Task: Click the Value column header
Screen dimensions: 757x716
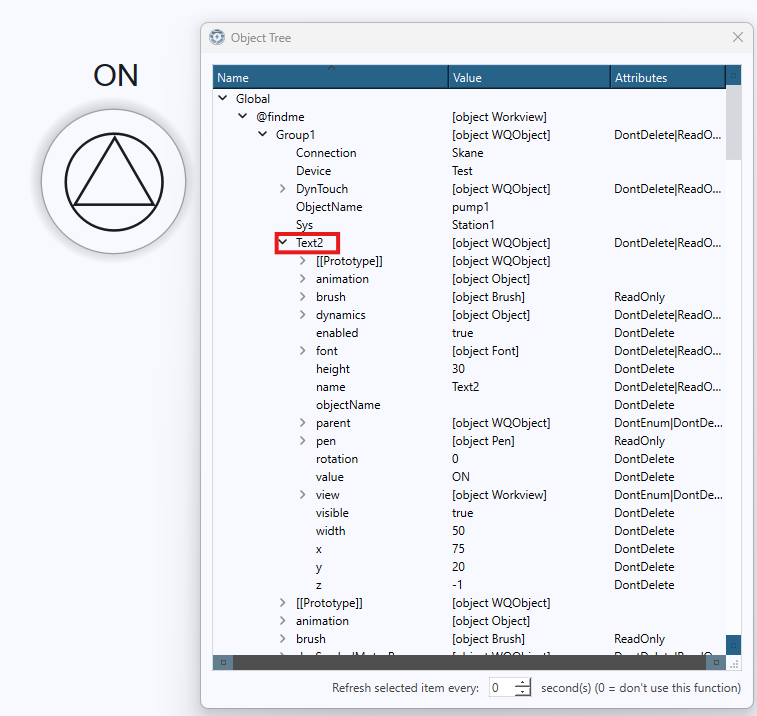Action: (528, 77)
